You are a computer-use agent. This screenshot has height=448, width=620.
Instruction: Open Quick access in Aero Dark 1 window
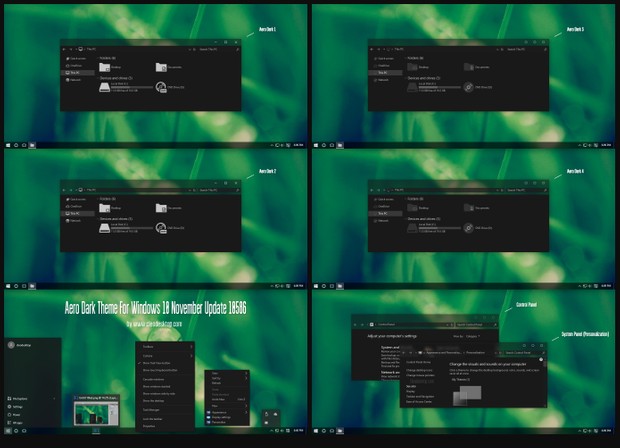76,59
